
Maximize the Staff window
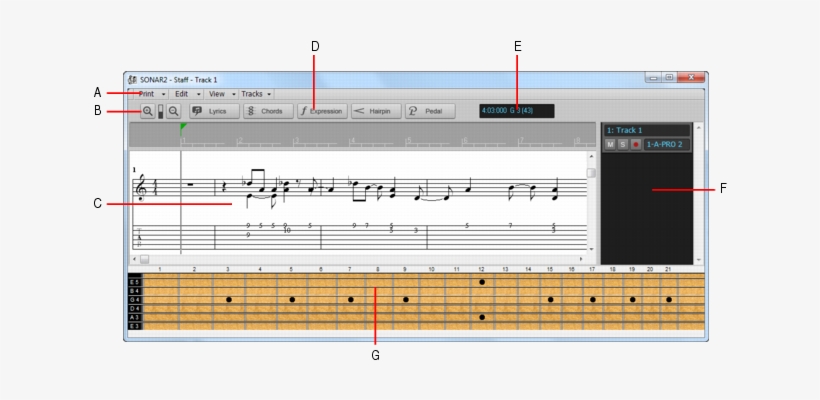[669, 77]
